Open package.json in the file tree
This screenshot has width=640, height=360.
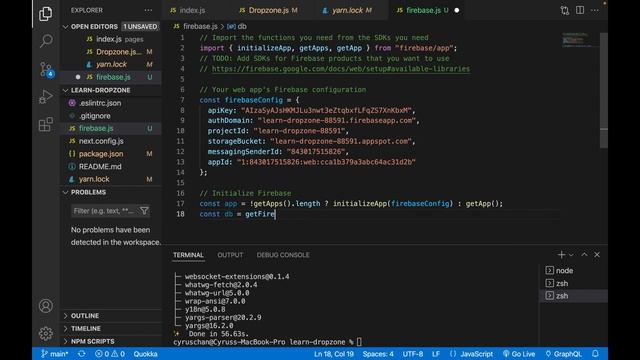click(x=111, y=154)
